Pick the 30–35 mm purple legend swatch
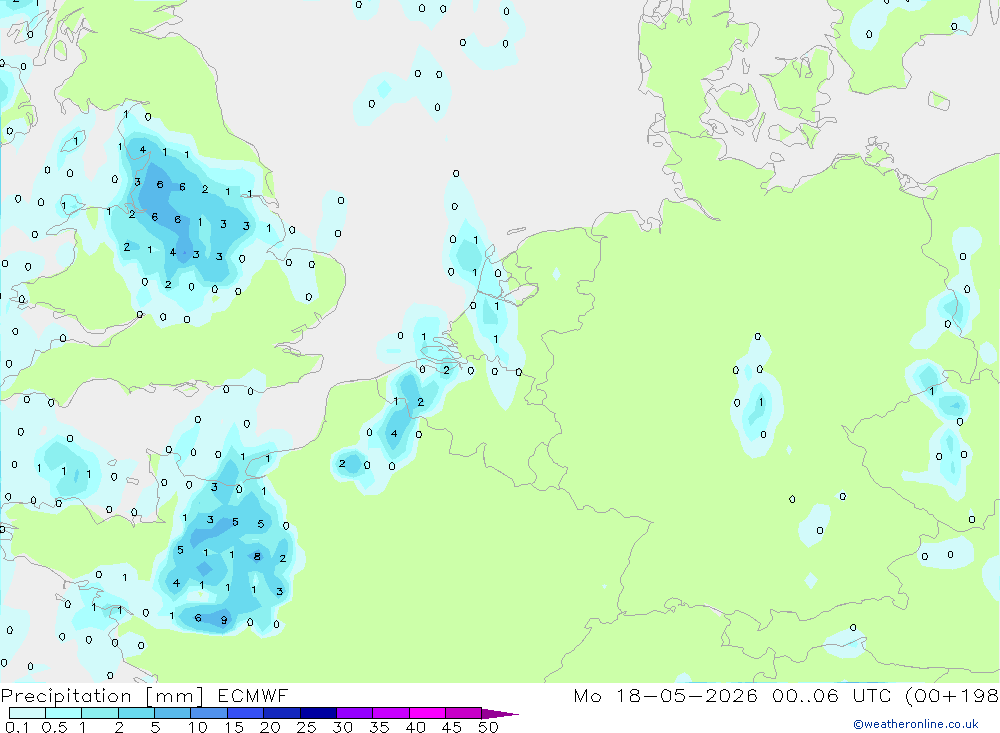 coord(354,713)
